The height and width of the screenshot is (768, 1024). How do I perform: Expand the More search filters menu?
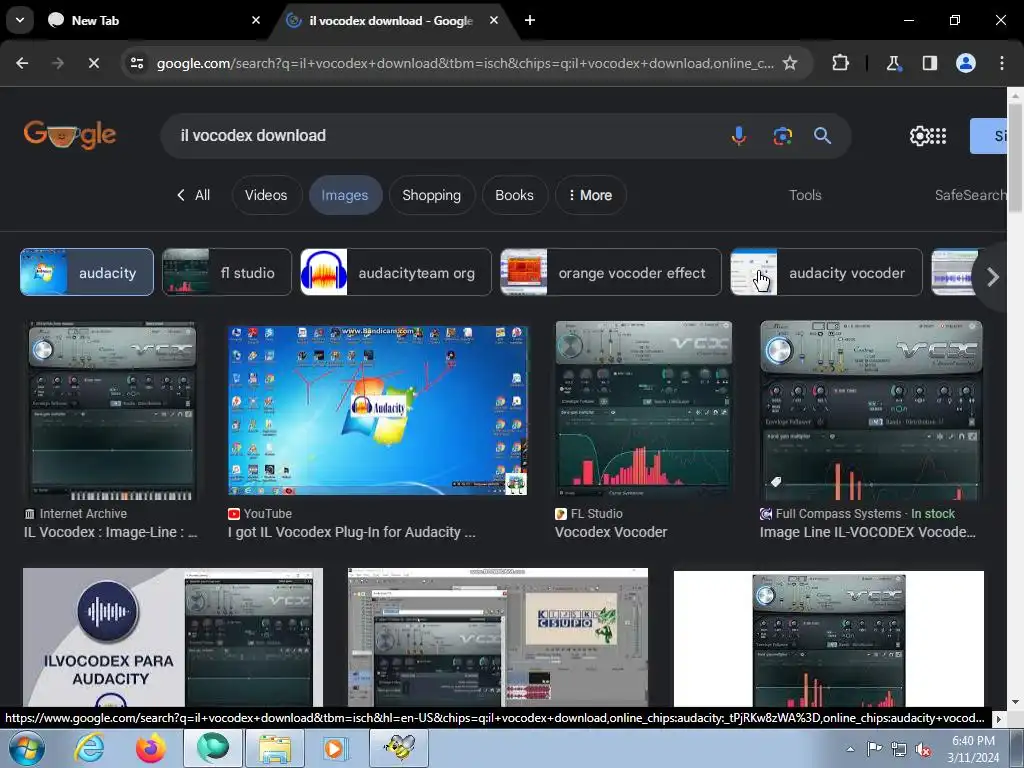(590, 195)
